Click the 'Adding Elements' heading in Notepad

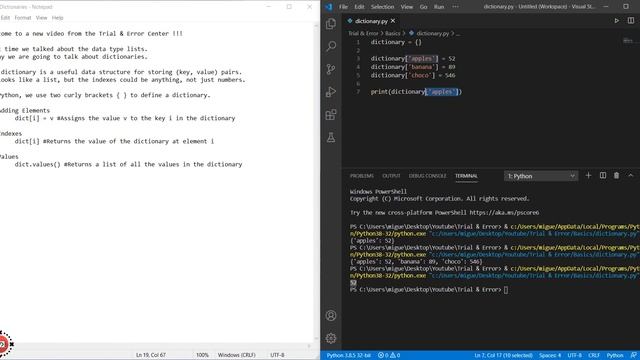pos(24,110)
